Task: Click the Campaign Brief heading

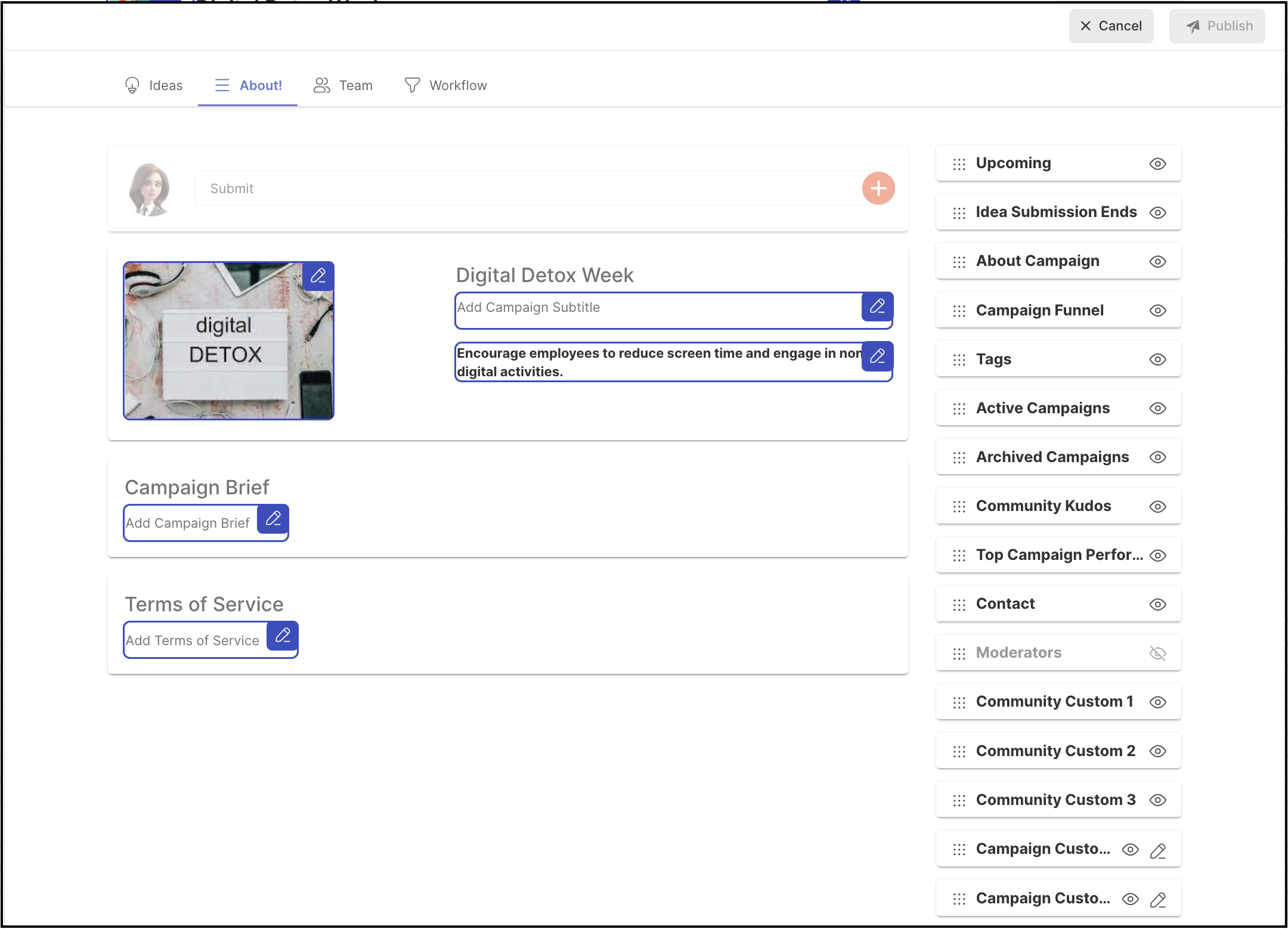Action: click(x=197, y=487)
